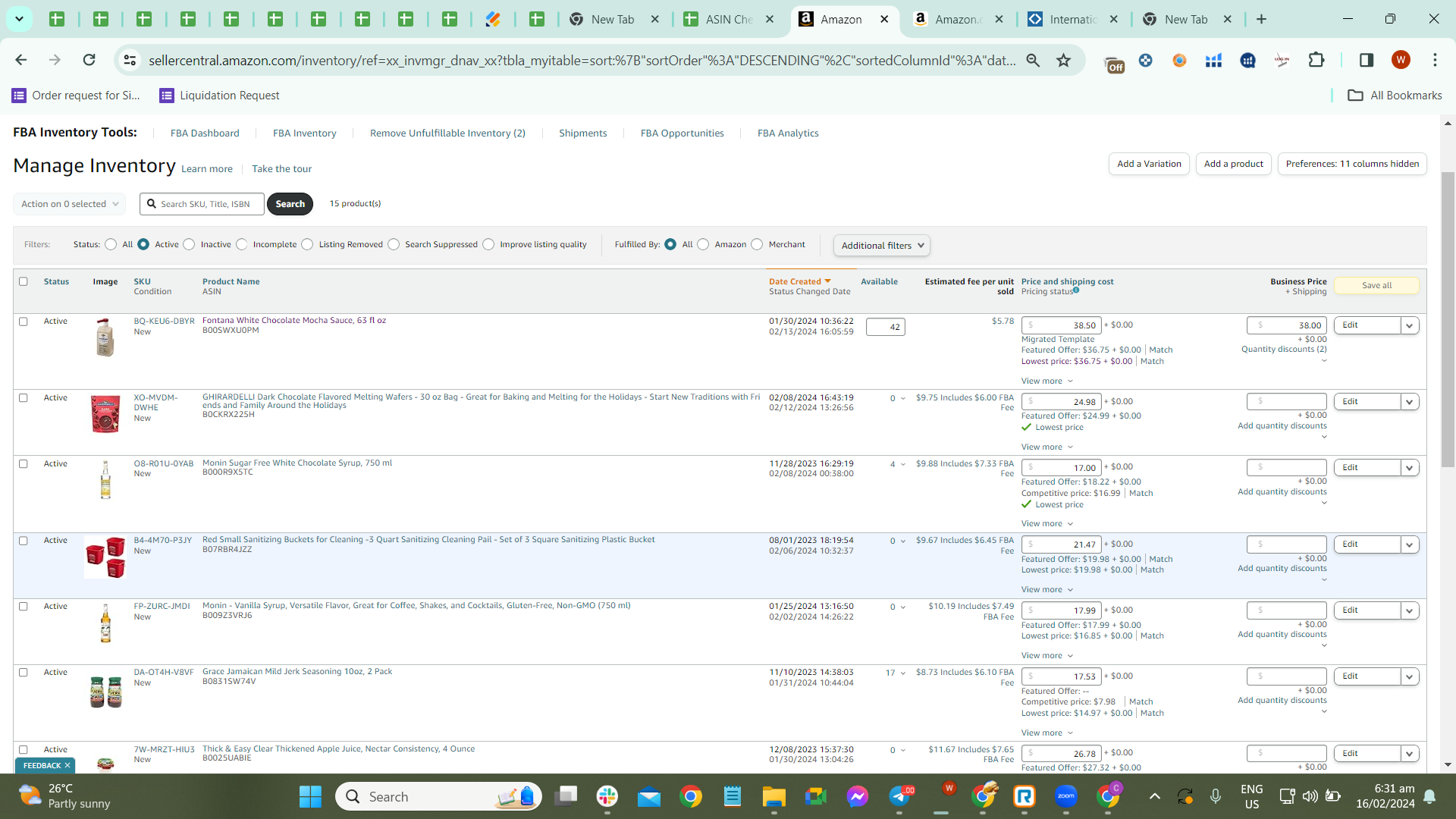Open the browser side panel
This screenshot has height=819, width=1456.
[x=1367, y=60]
